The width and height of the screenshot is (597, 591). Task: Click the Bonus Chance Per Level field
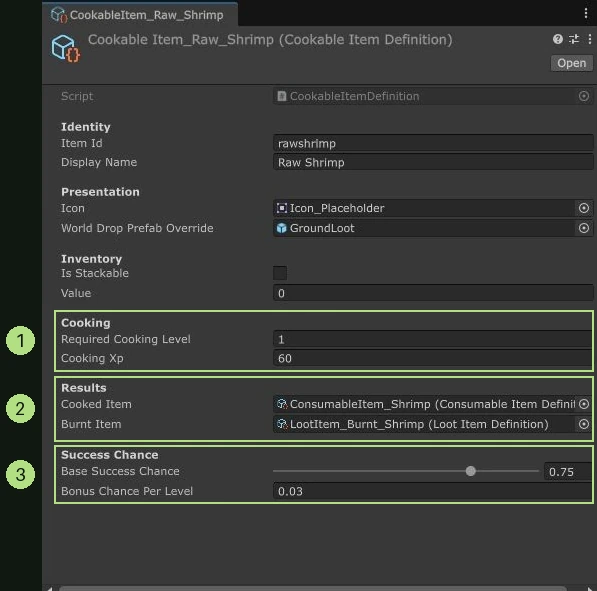pos(432,491)
